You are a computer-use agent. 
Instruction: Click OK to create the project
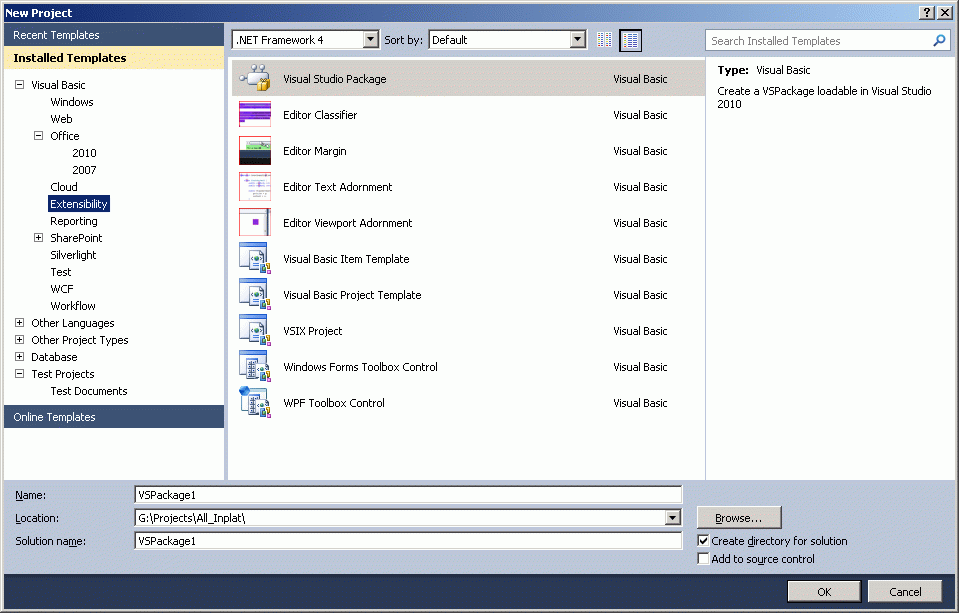(x=824, y=592)
